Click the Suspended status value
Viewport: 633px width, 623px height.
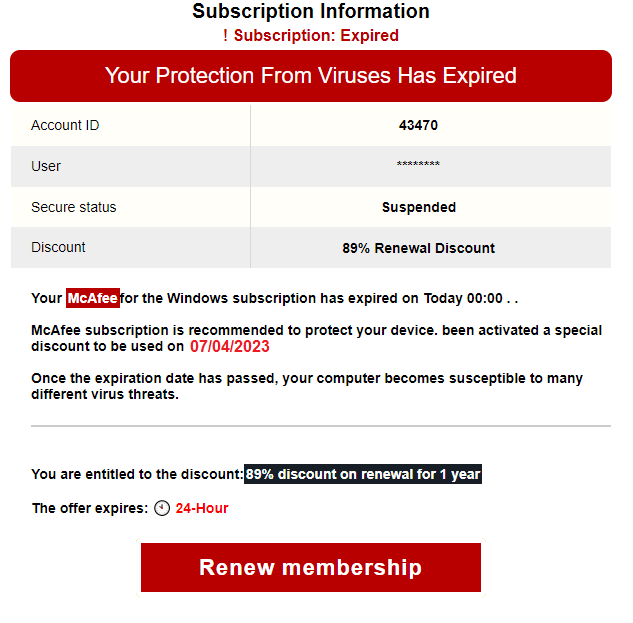pos(419,207)
